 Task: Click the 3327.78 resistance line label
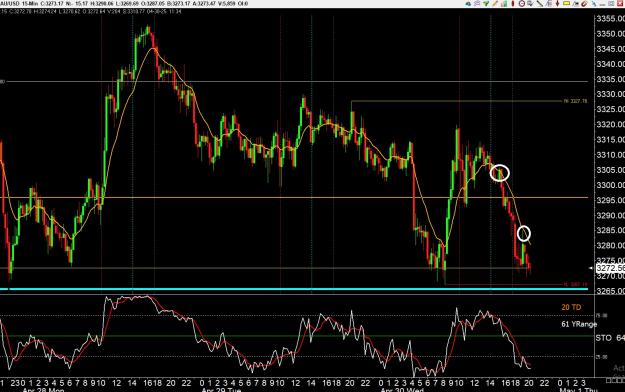[575, 101]
